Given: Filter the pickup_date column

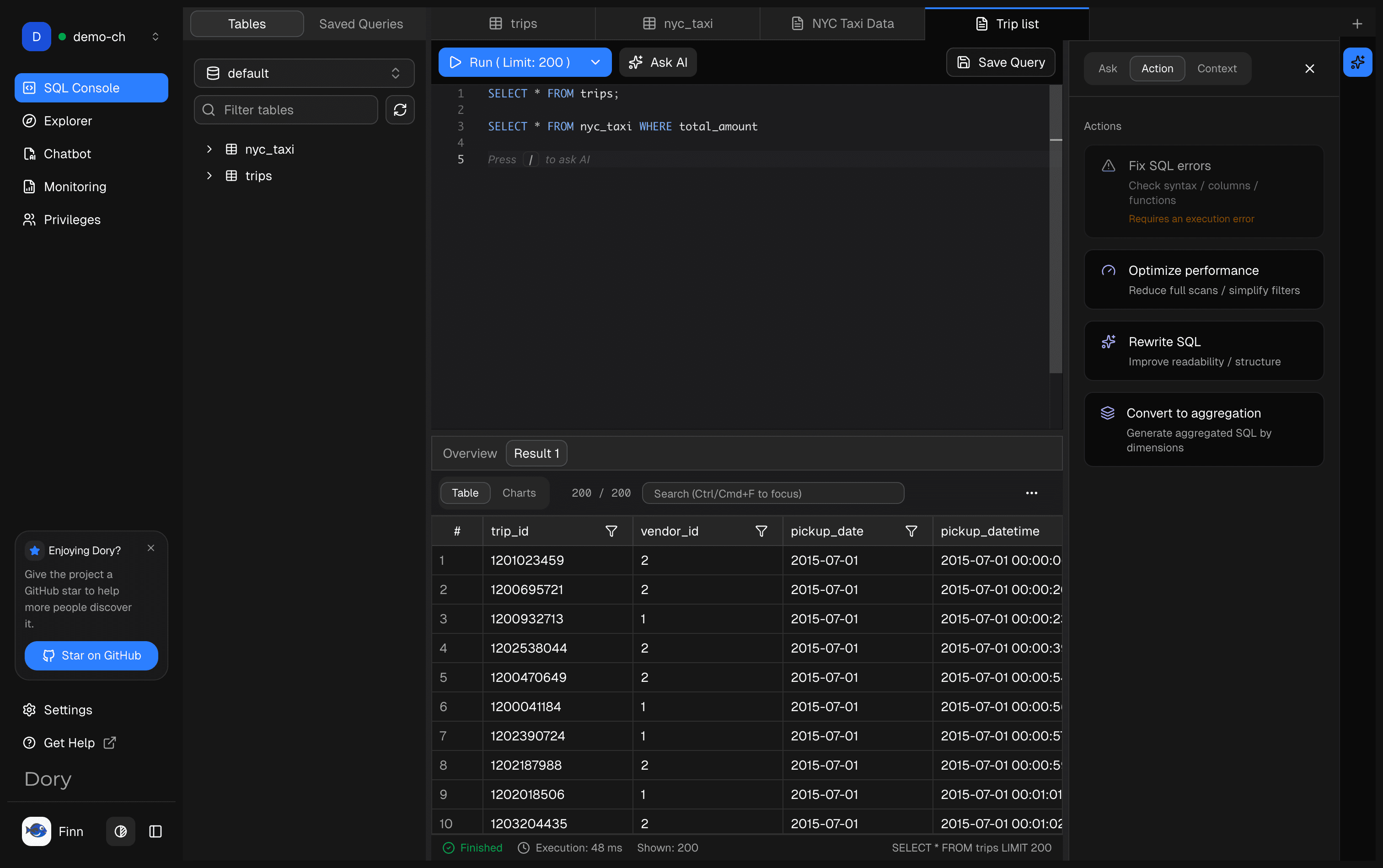Looking at the screenshot, I should click(x=911, y=531).
